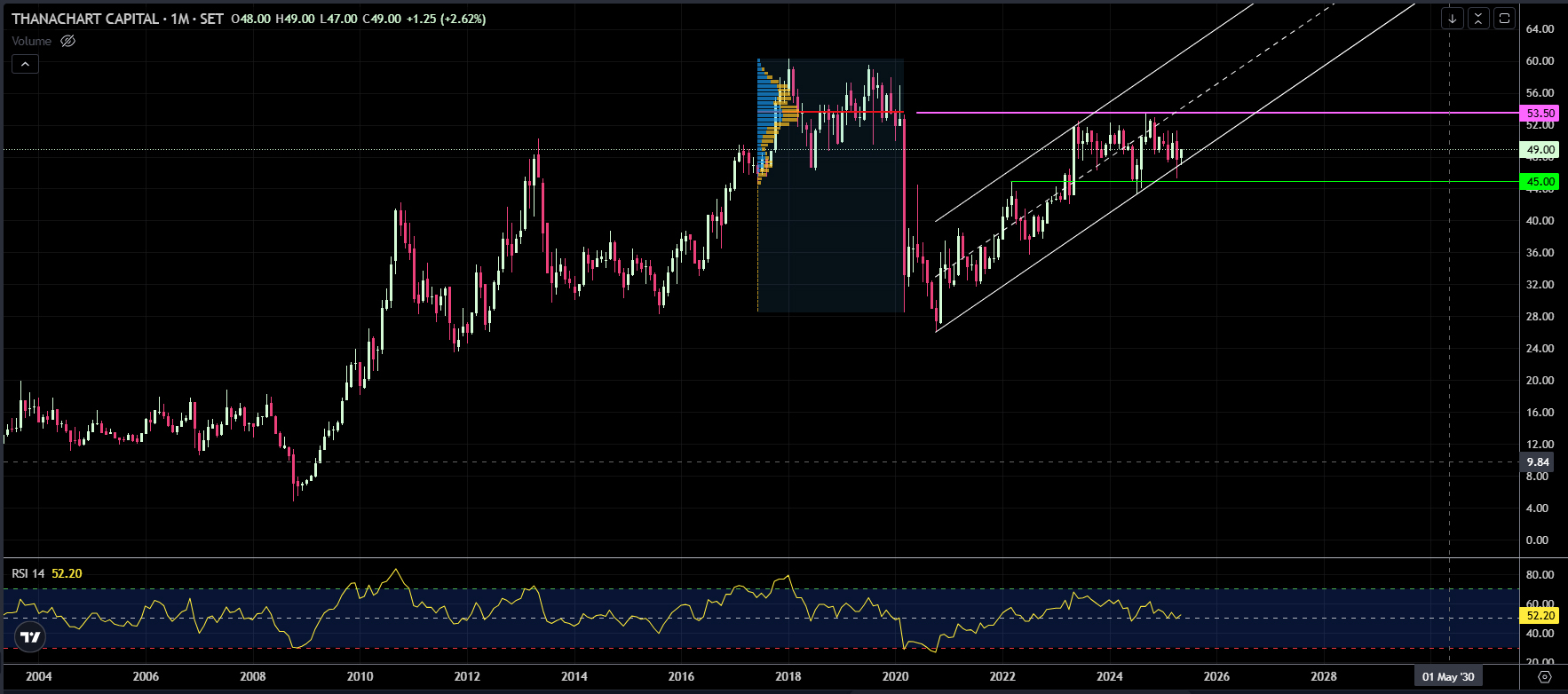Viewport: 1568px width, 694px height.
Task: Toggle visibility eye of Volume indicator
Action: pos(67,41)
